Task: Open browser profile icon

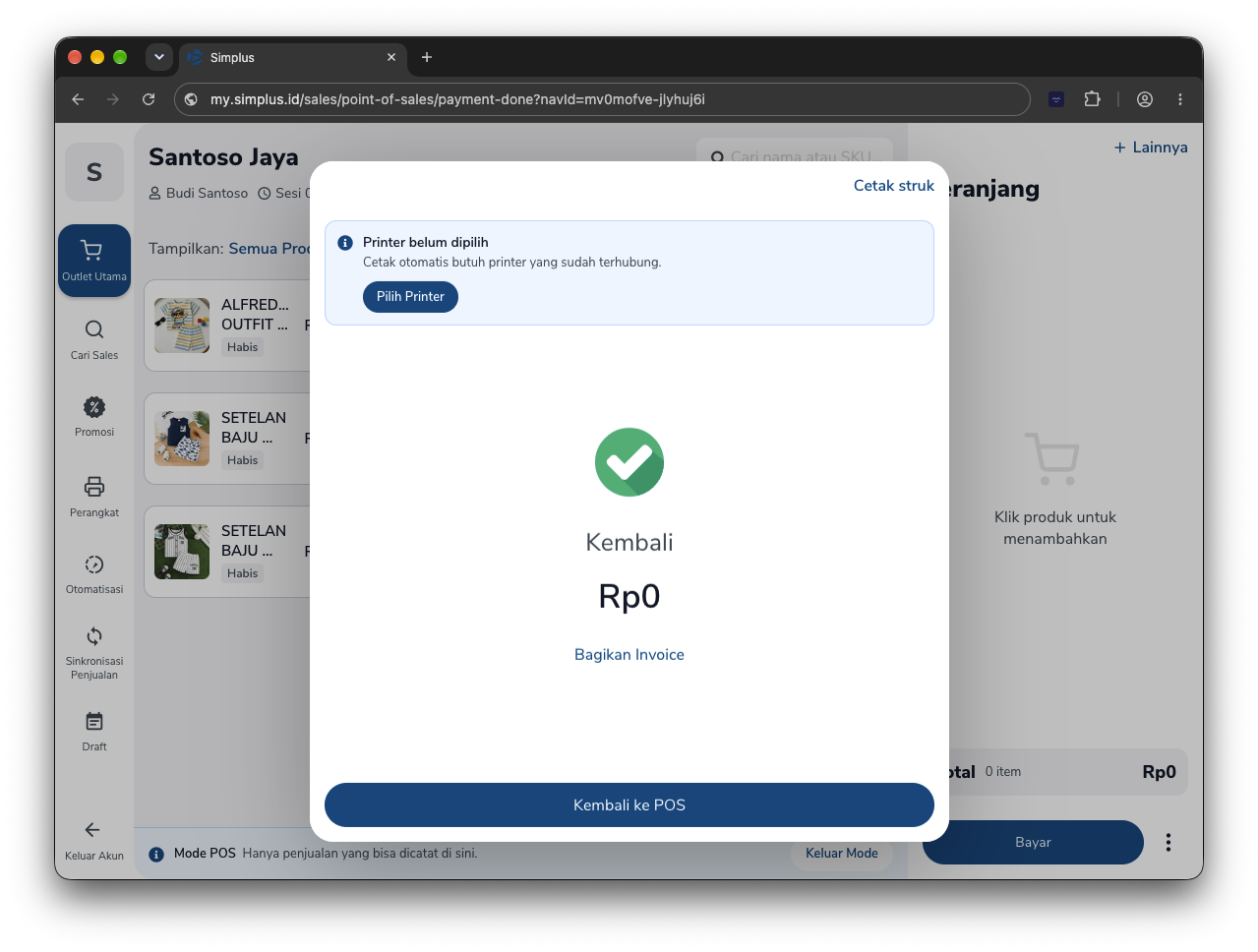Action: (x=1145, y=99)
